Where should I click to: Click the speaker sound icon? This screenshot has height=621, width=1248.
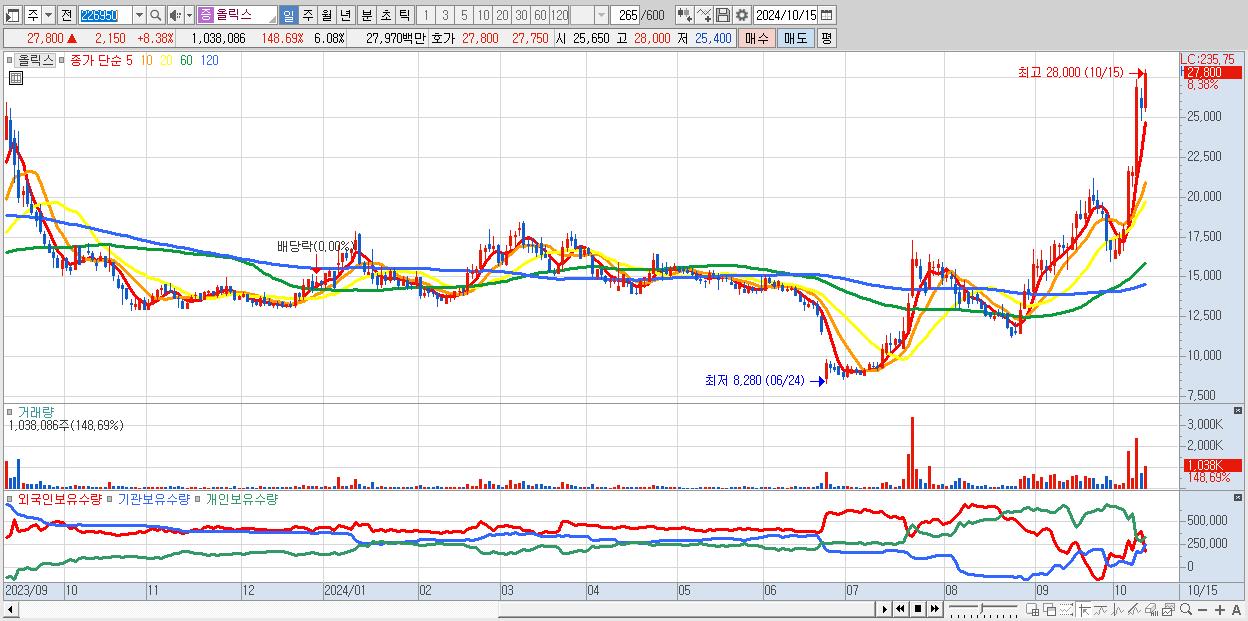click(175, 15)
